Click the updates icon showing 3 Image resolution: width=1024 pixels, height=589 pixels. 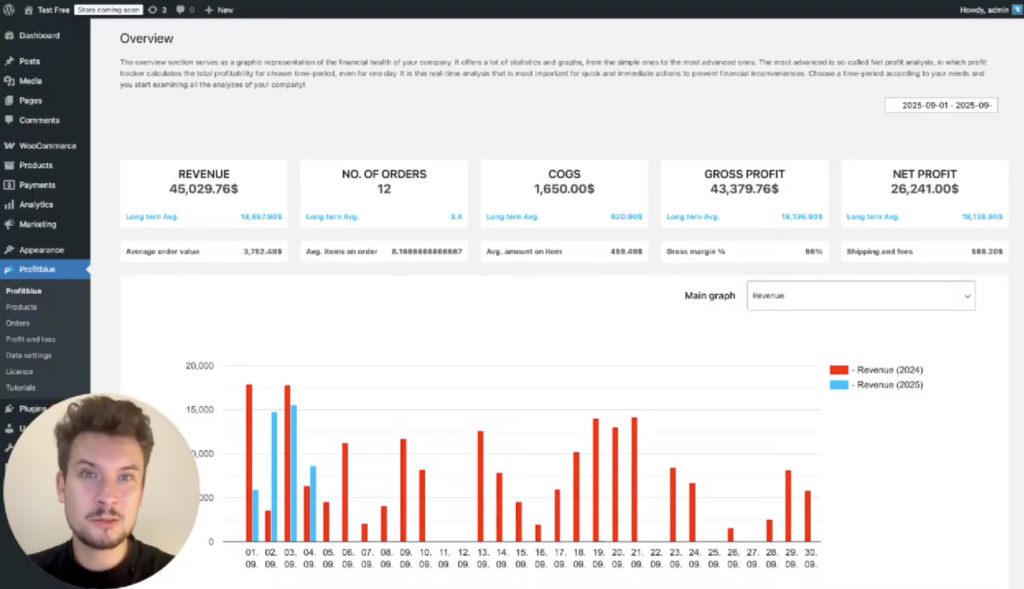click(156, 9)
